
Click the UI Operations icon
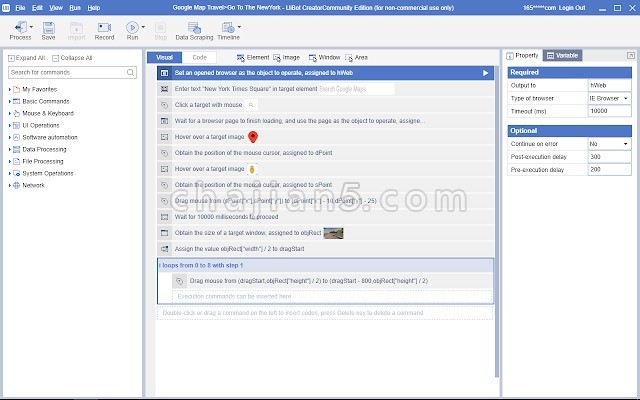[x=16, y=125]
